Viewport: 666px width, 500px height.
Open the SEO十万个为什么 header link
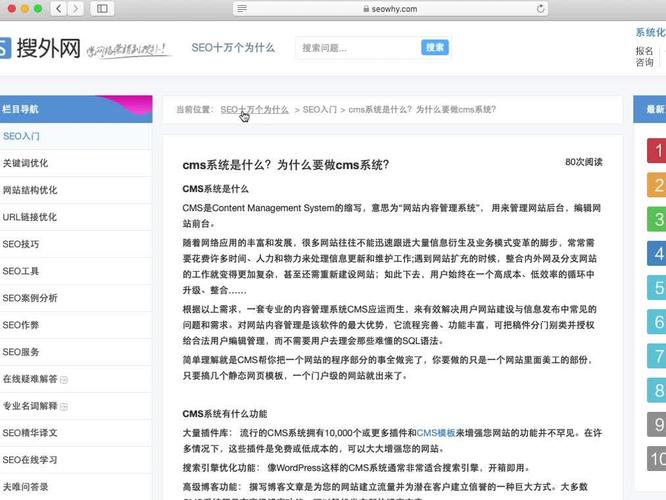[x=233, y=48]
